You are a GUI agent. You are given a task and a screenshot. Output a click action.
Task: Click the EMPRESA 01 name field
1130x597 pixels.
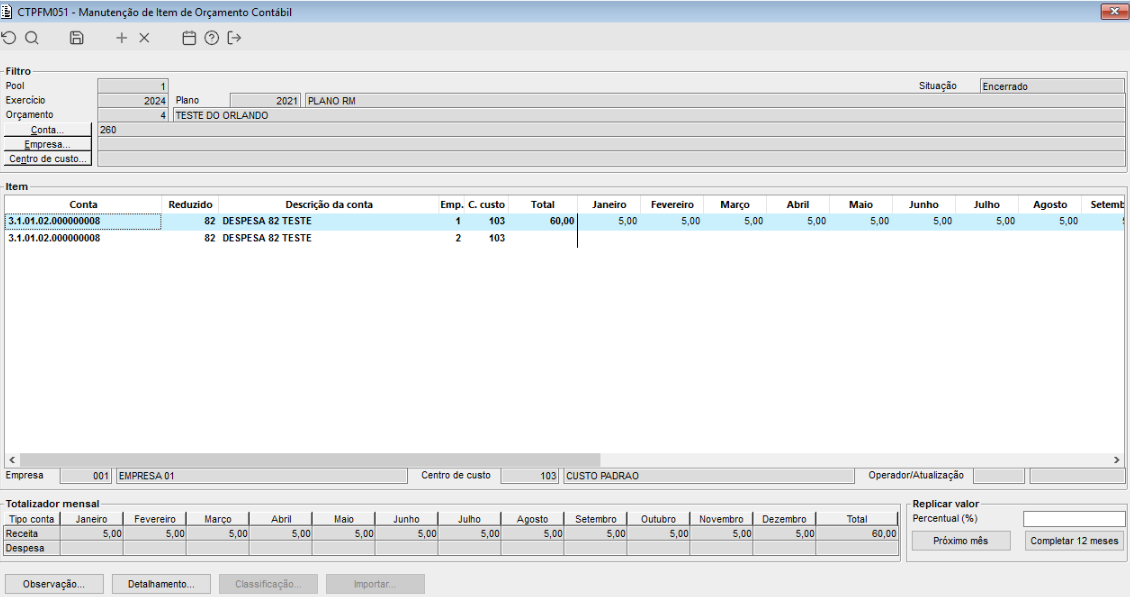(x=262, y=476)
